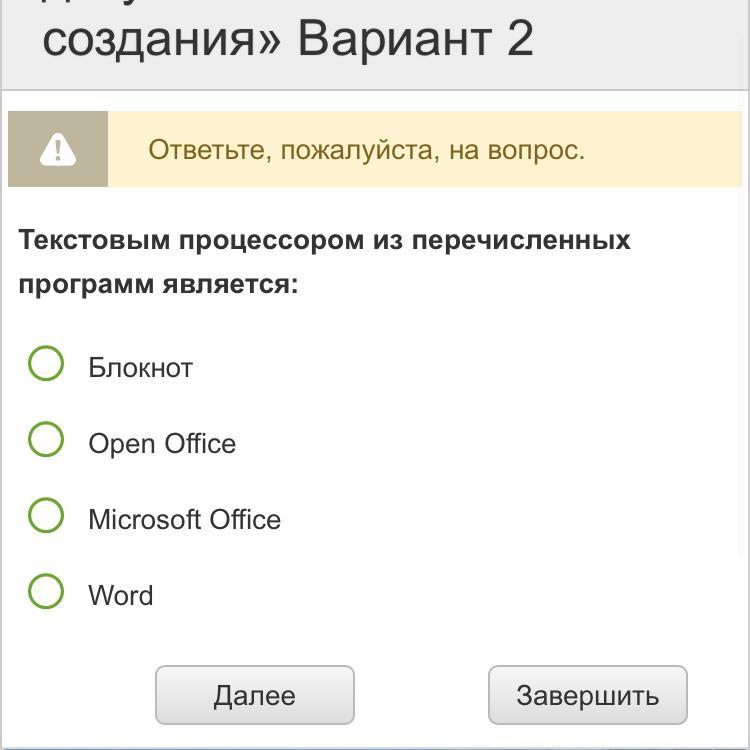The image size is (750, 750).
Task: Click the word "перечисленных" in the question
Action: point(521,241)
